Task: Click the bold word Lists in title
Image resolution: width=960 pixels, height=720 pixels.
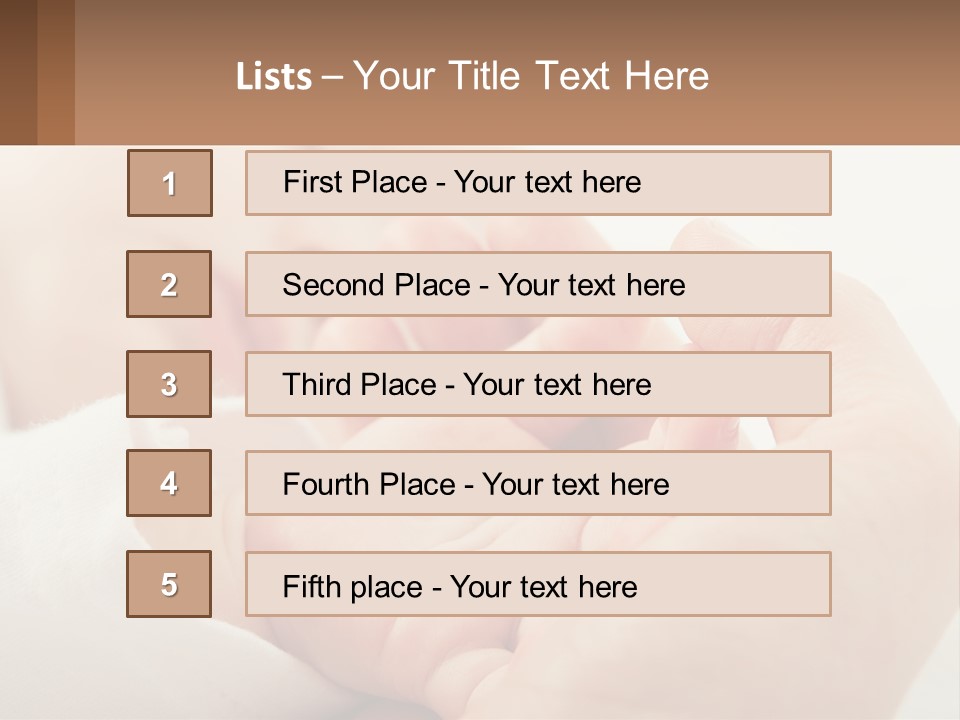Action: [x=274, y=77]
